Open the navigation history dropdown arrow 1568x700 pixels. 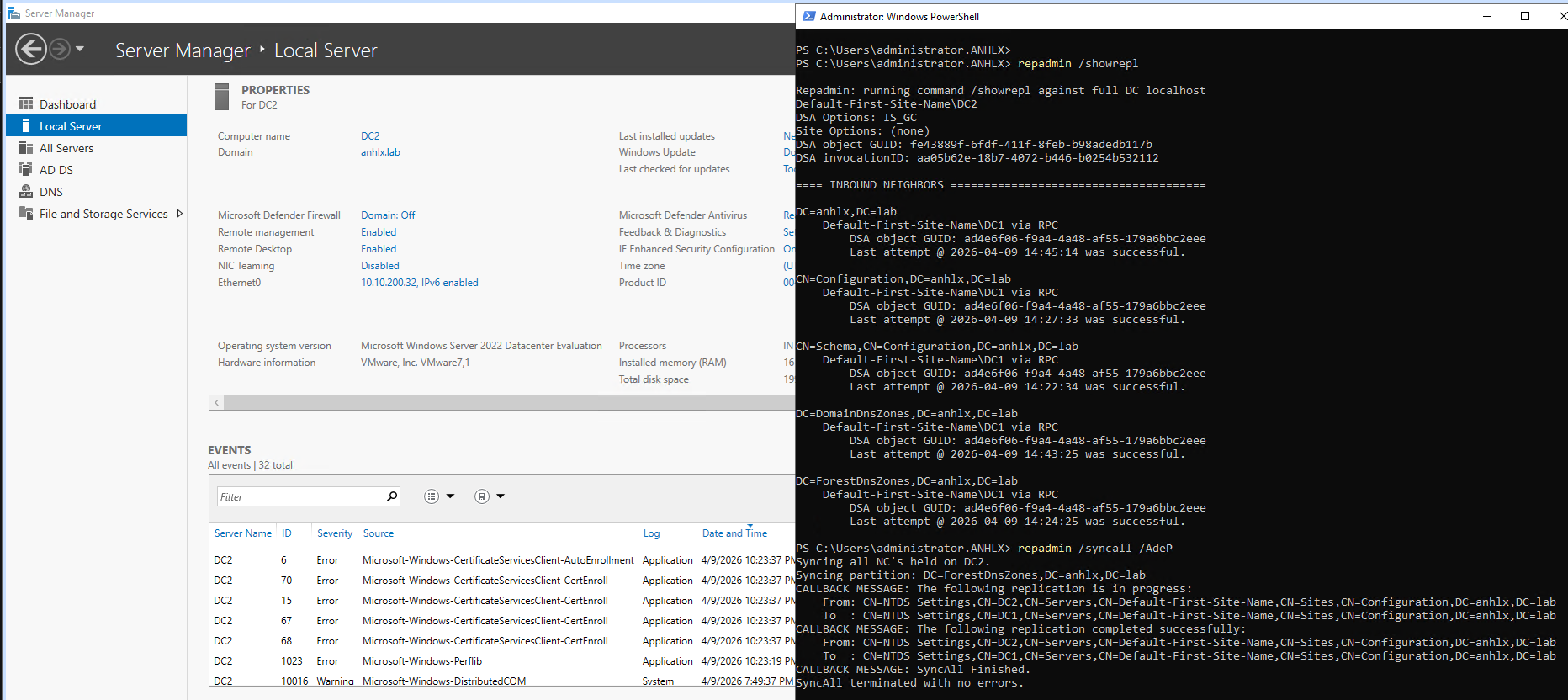80,50
